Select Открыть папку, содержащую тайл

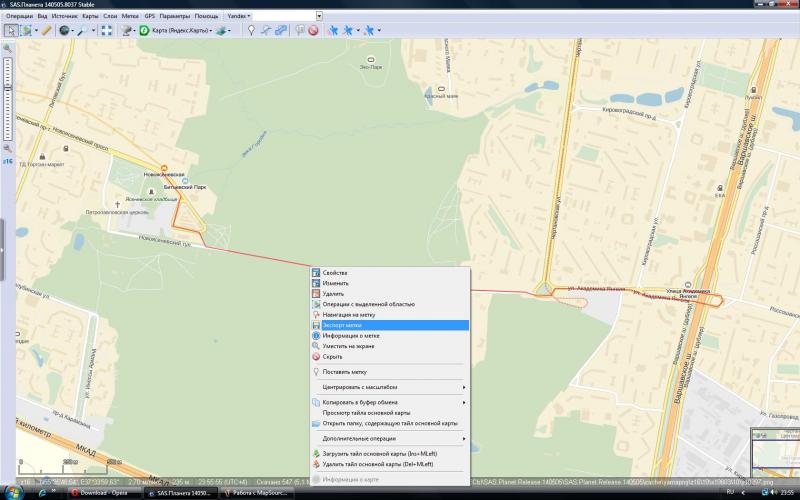(390, 423)
